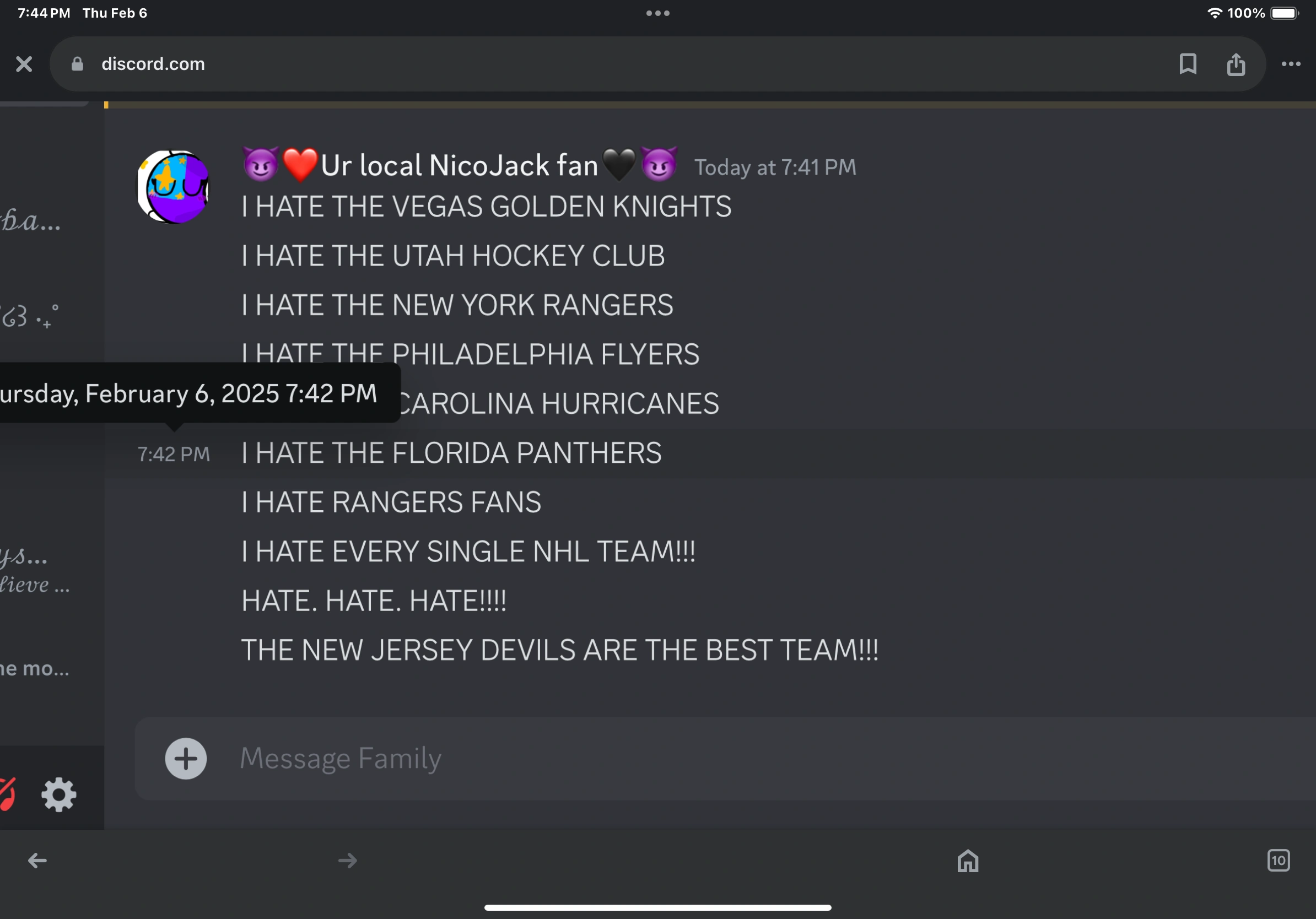Open the sidebar chat ending in 'mo...'
Screen dimensions: 1316x919
pos(34,668)
